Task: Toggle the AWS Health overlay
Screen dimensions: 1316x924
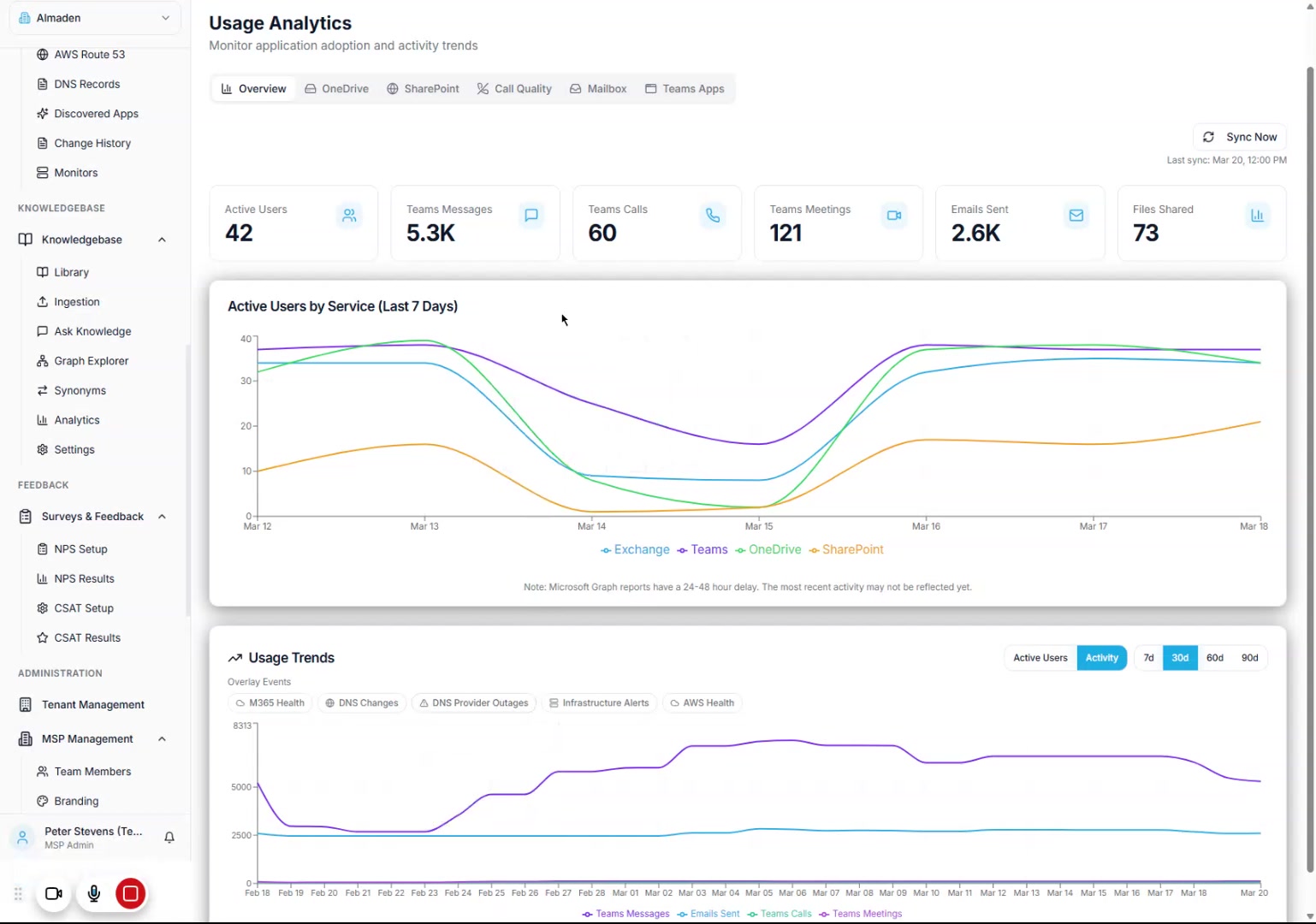Action: click(702, 703)
